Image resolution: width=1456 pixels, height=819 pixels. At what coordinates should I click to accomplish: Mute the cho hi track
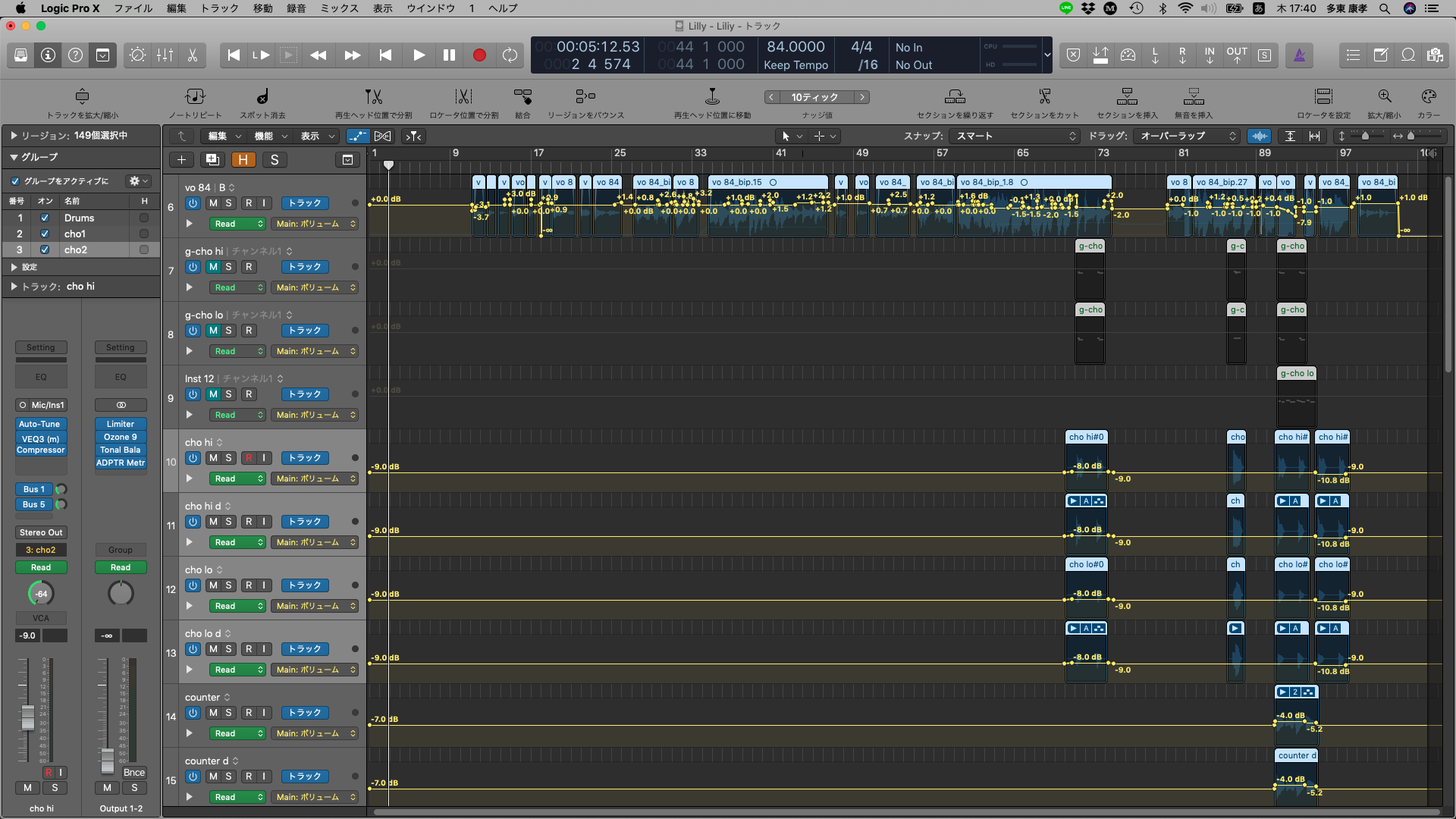(213, 458)
